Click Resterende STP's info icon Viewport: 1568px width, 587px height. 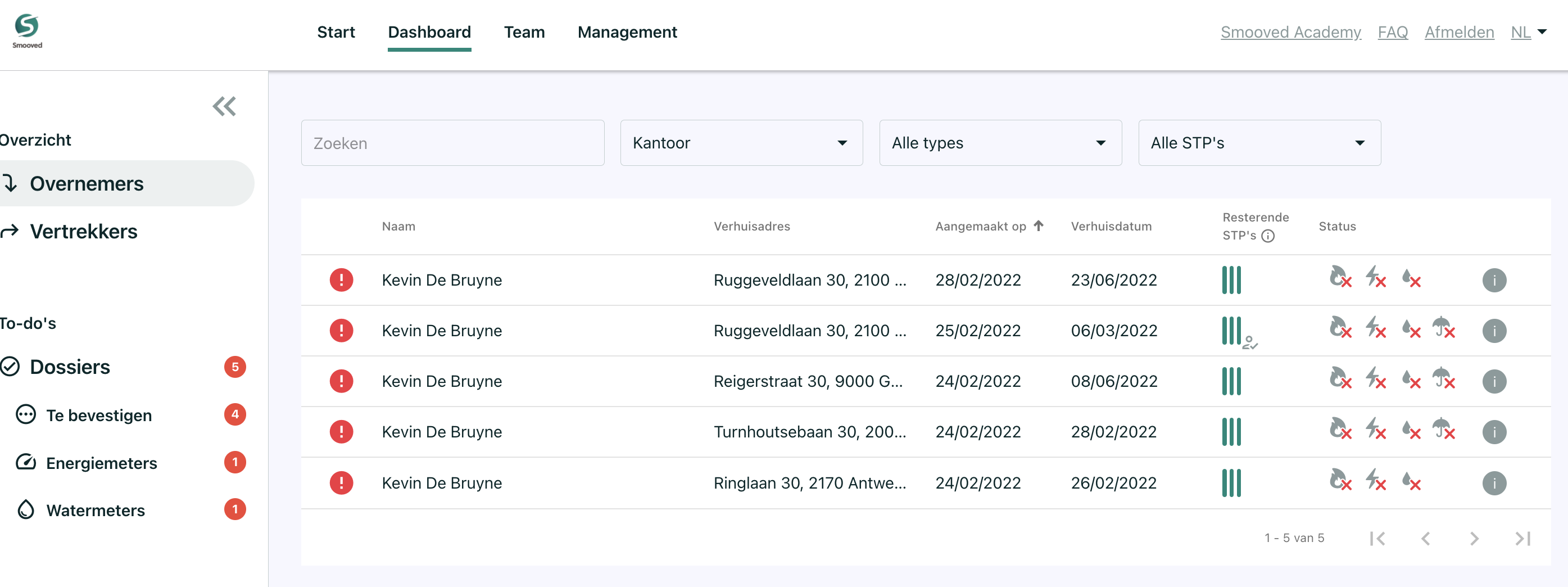[x=1267, y=236]
